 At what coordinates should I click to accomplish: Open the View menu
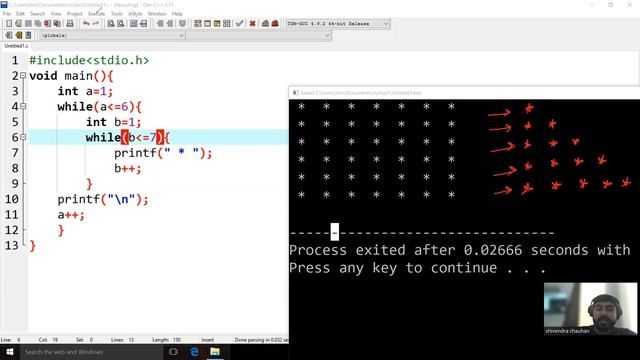tap(56, 13)
